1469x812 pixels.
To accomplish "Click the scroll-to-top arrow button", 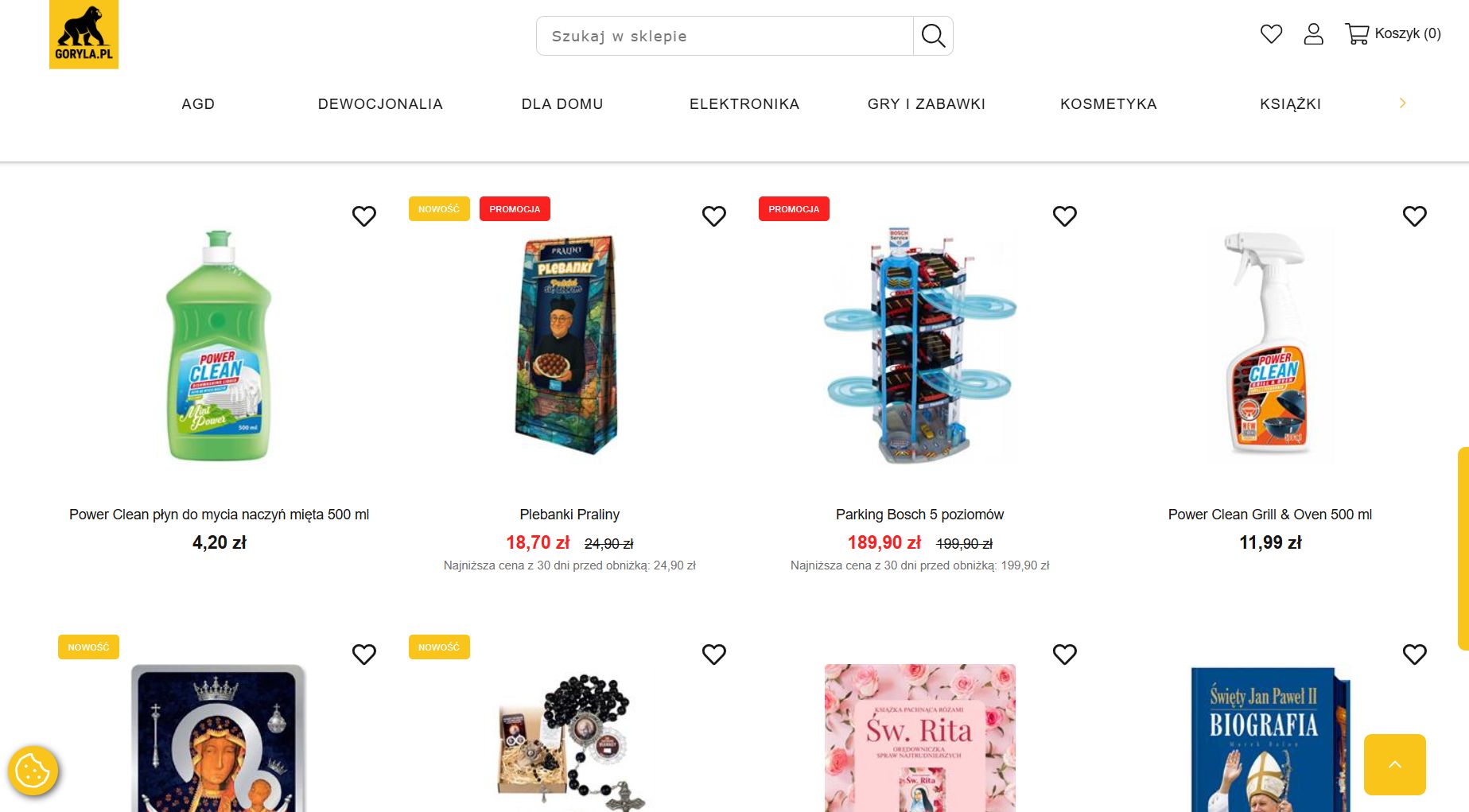I will coord(1394,764).
